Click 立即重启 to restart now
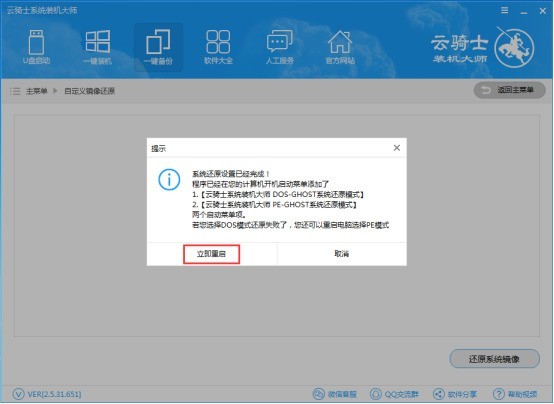Screen dimensions: 554x404 coord(211,254)
